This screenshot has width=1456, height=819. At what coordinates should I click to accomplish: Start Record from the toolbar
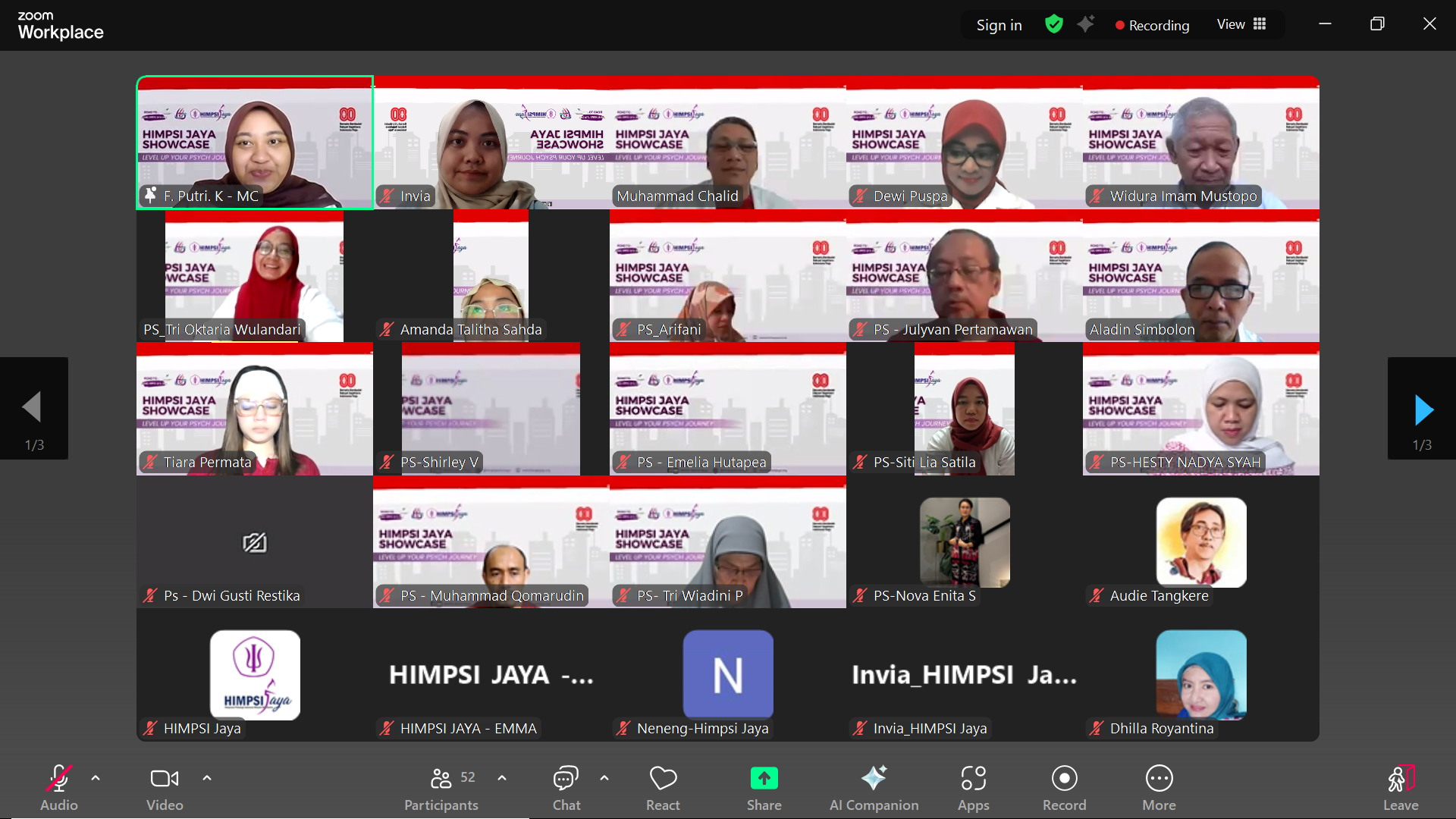click(x=1064, y=789)
